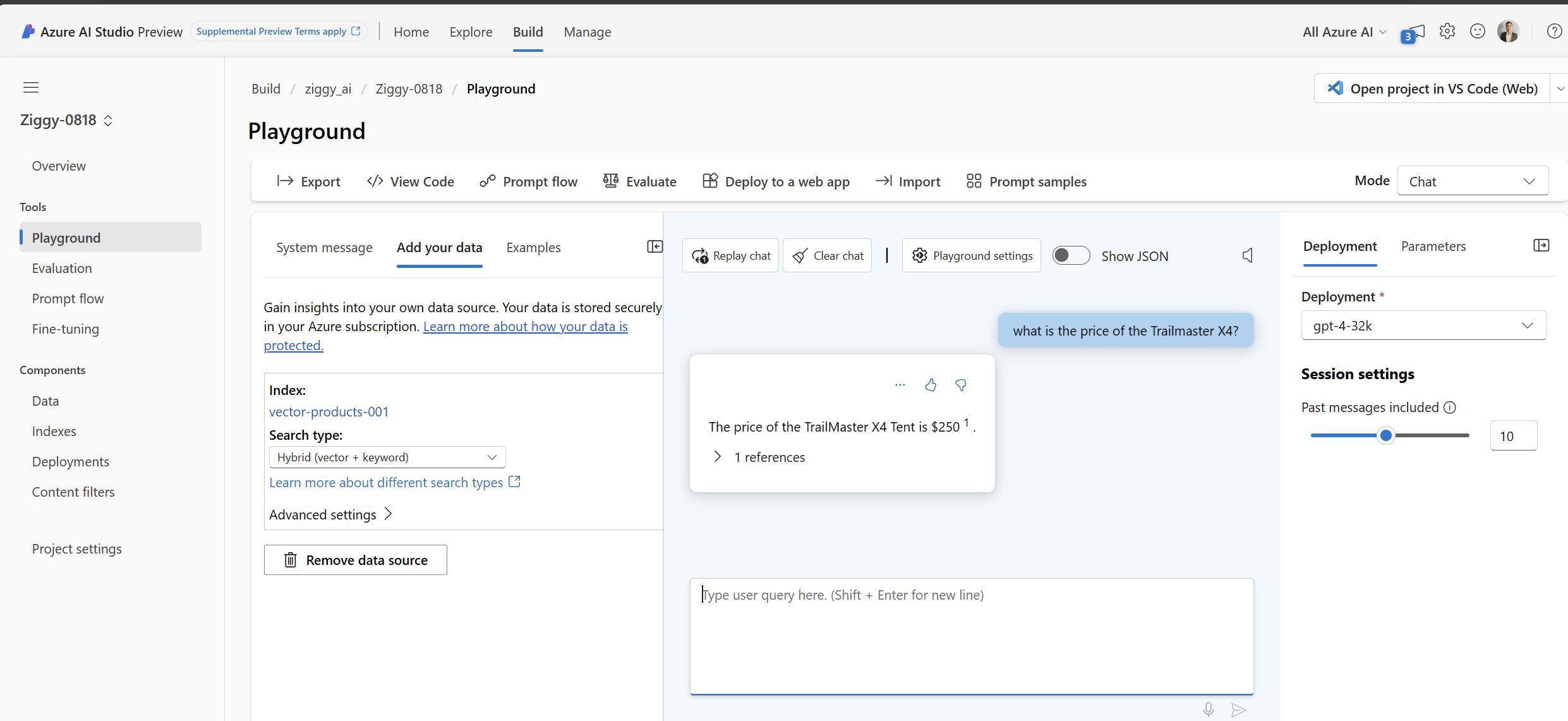Click the speaker icon in chat toolbar
1568x721 pixels.
tap(1247, 255)
